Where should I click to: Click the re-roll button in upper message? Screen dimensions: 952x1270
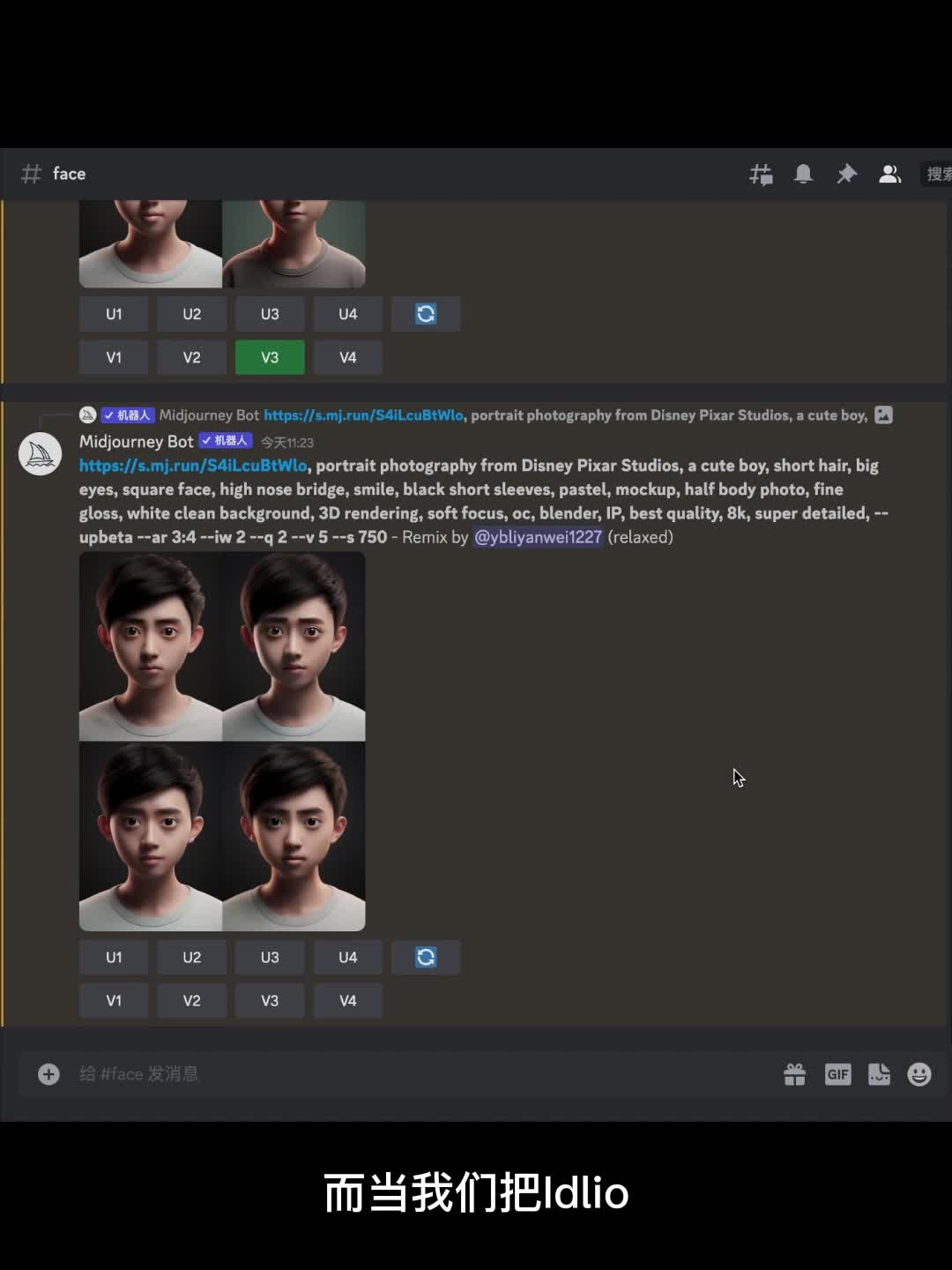coord(426,314)
